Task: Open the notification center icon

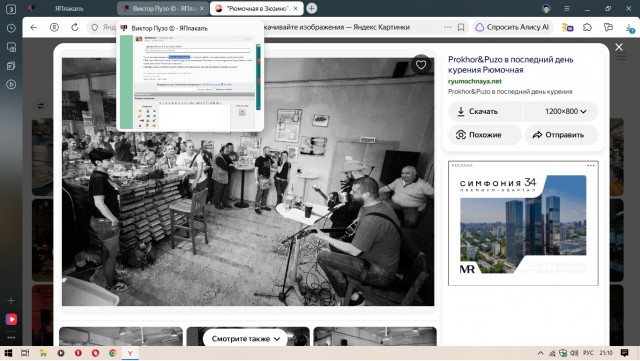Action: click(x=624, y=353)
